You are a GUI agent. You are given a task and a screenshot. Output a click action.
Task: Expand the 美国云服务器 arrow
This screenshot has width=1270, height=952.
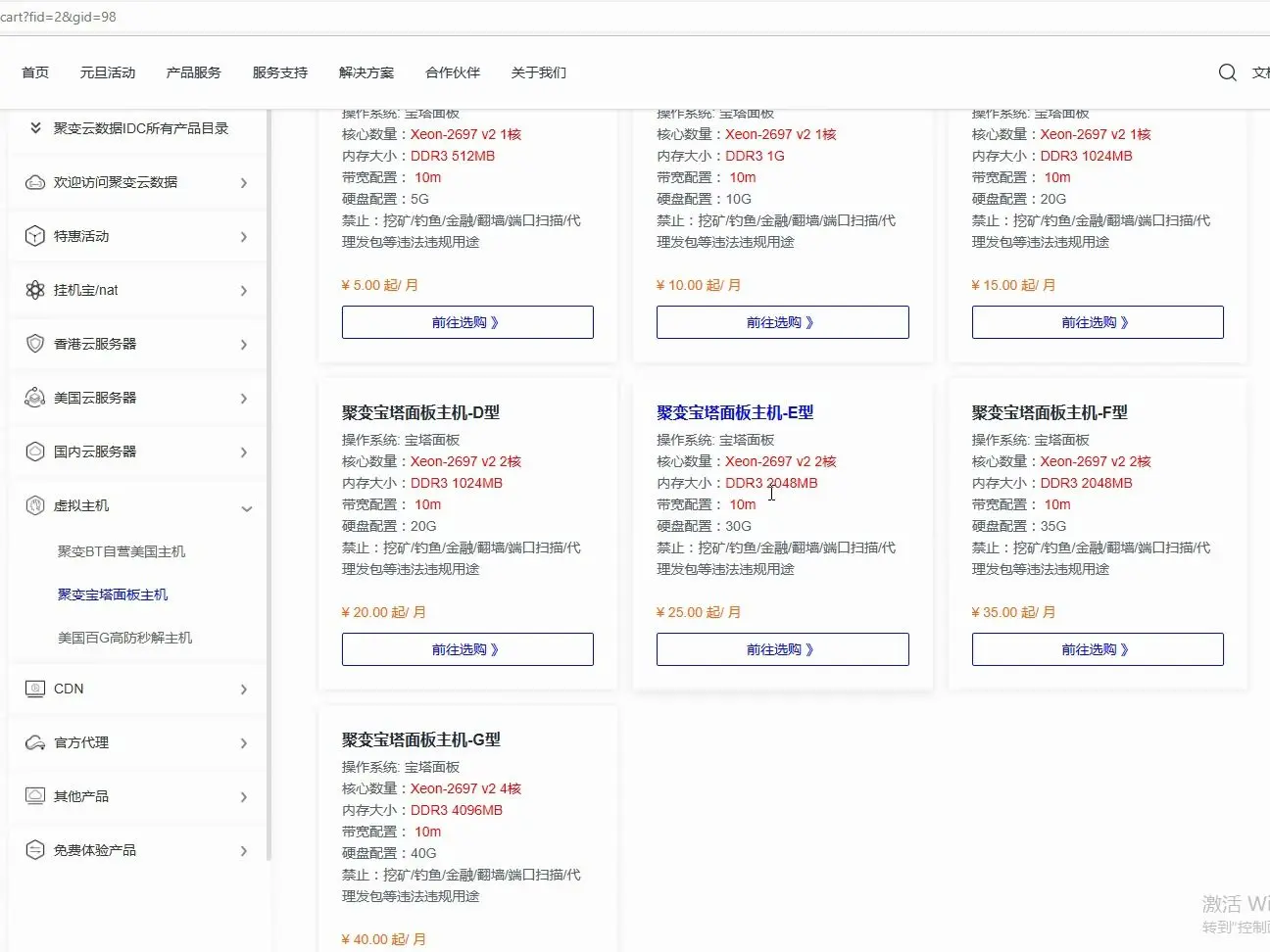coord(244,399)
